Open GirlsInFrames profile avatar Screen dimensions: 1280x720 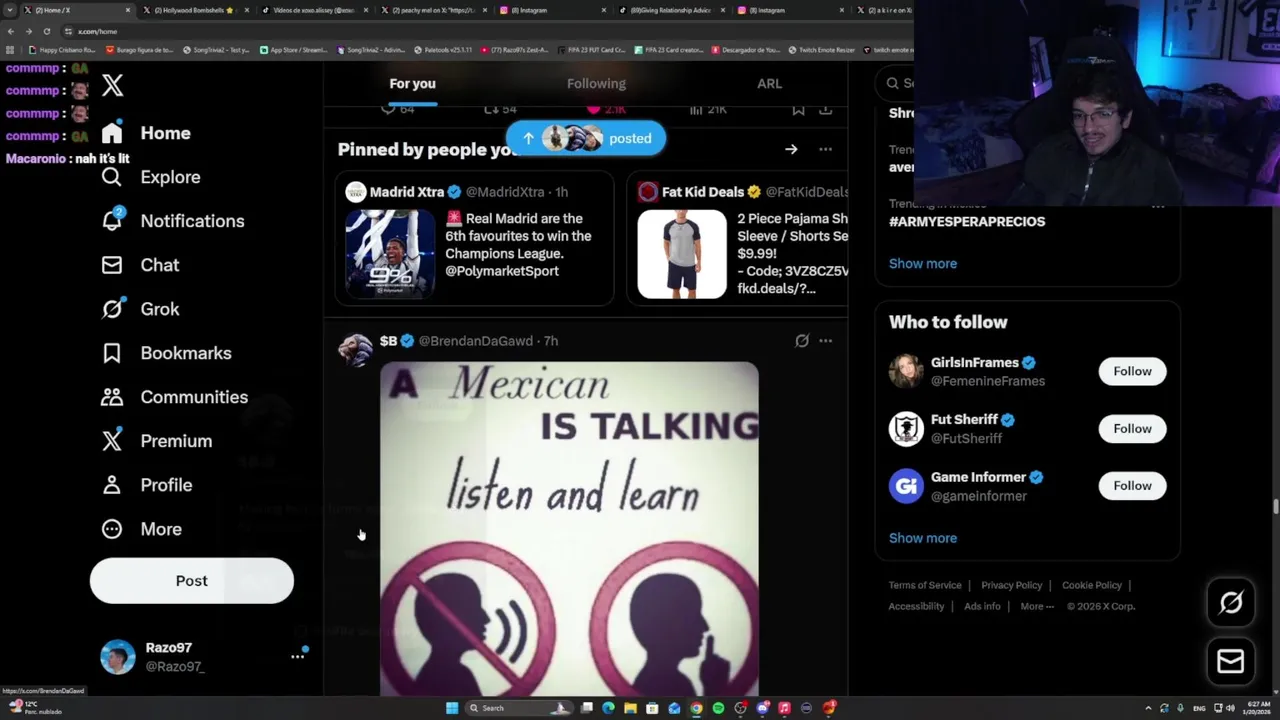[x=906, y=371]
